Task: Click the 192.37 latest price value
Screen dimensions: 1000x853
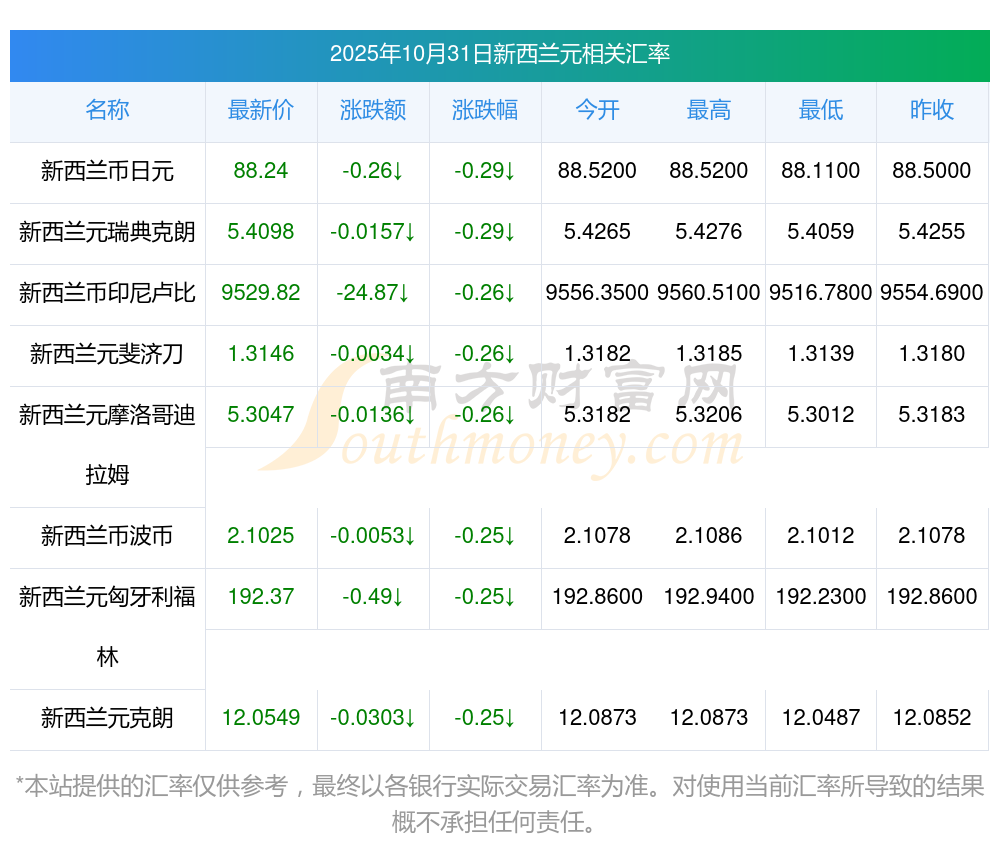Action: tap(261, 597)
